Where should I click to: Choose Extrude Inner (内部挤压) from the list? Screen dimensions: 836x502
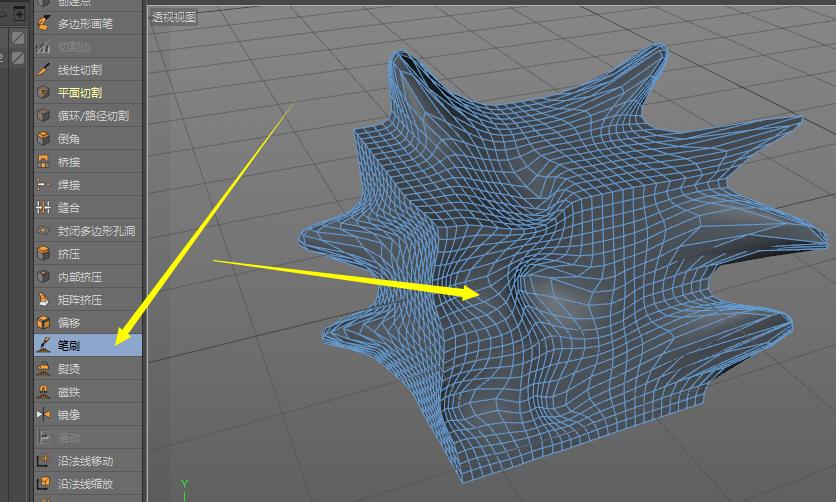[x=79, y=277]
